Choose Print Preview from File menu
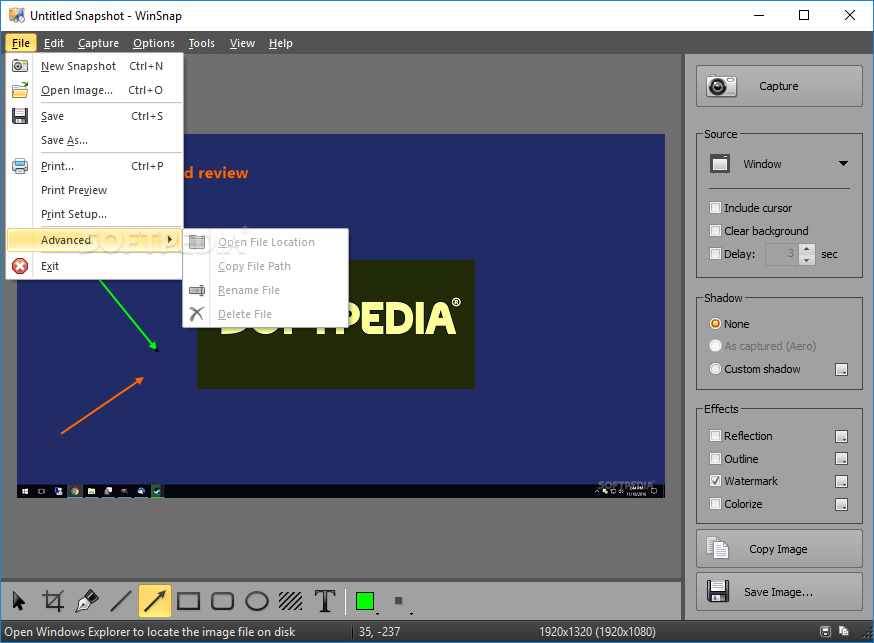 point(94,190)
